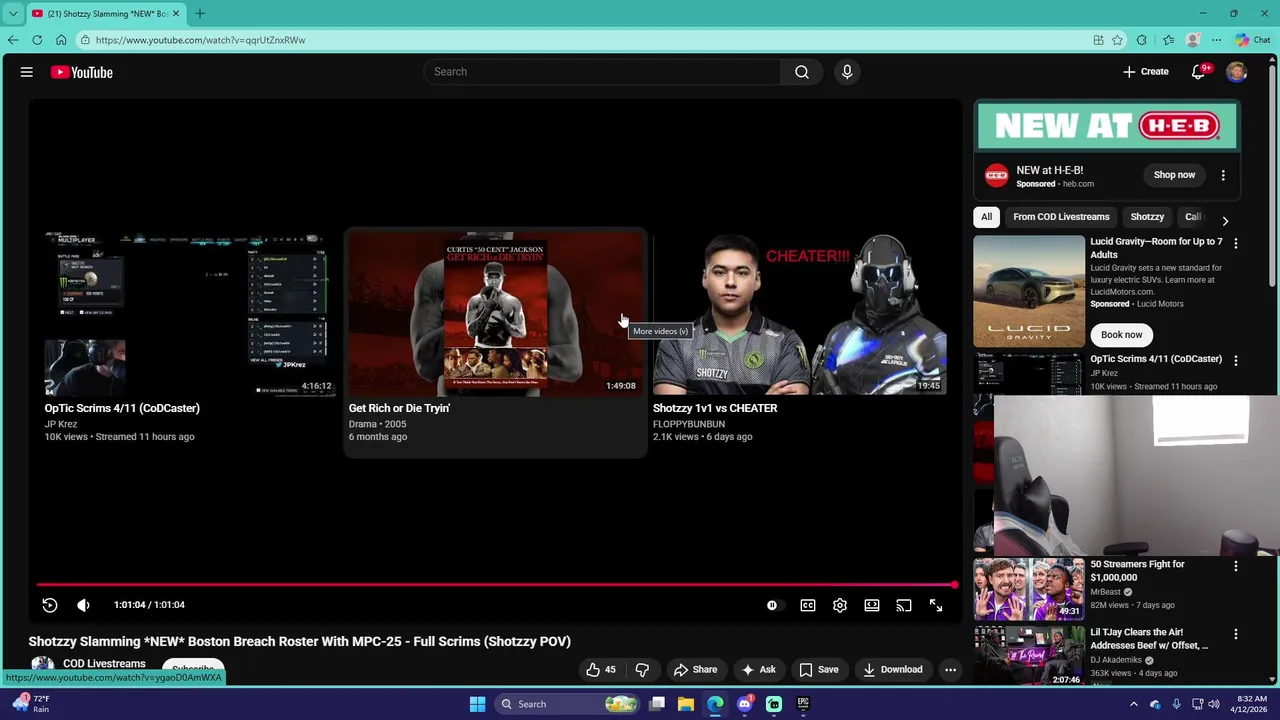Click Book now on Lucid ad
The image size is (1280, 720).
tap(1121, 335)
